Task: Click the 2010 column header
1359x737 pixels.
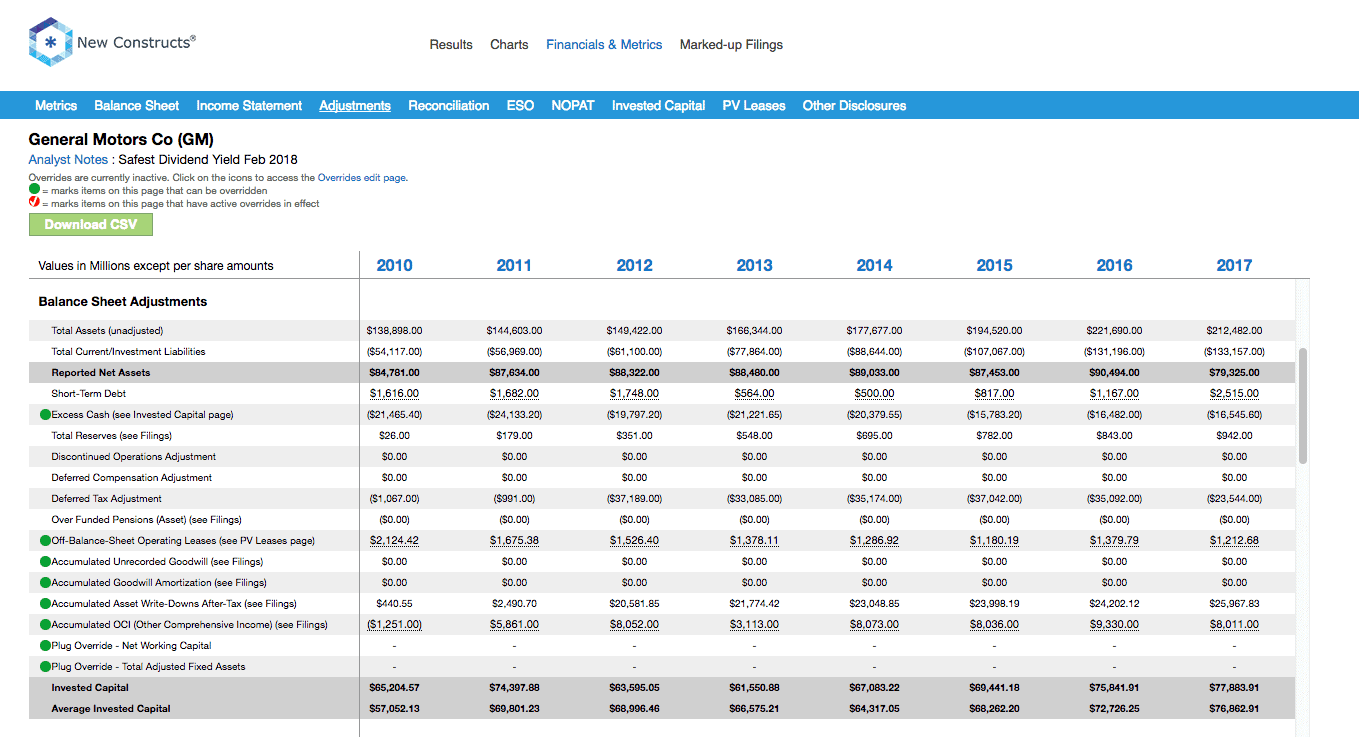Action: click(x=394, y=265)
